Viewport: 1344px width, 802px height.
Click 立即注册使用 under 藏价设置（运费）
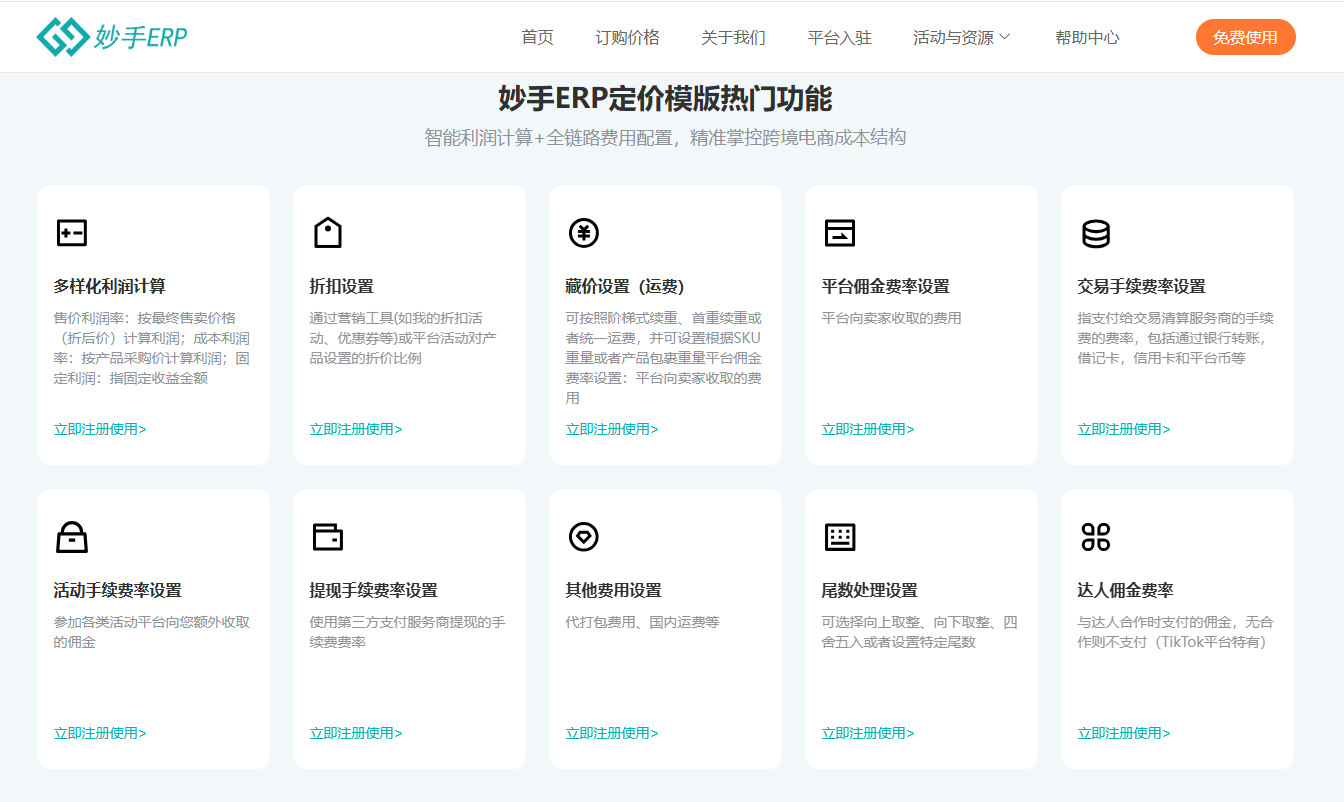[612, 429]
